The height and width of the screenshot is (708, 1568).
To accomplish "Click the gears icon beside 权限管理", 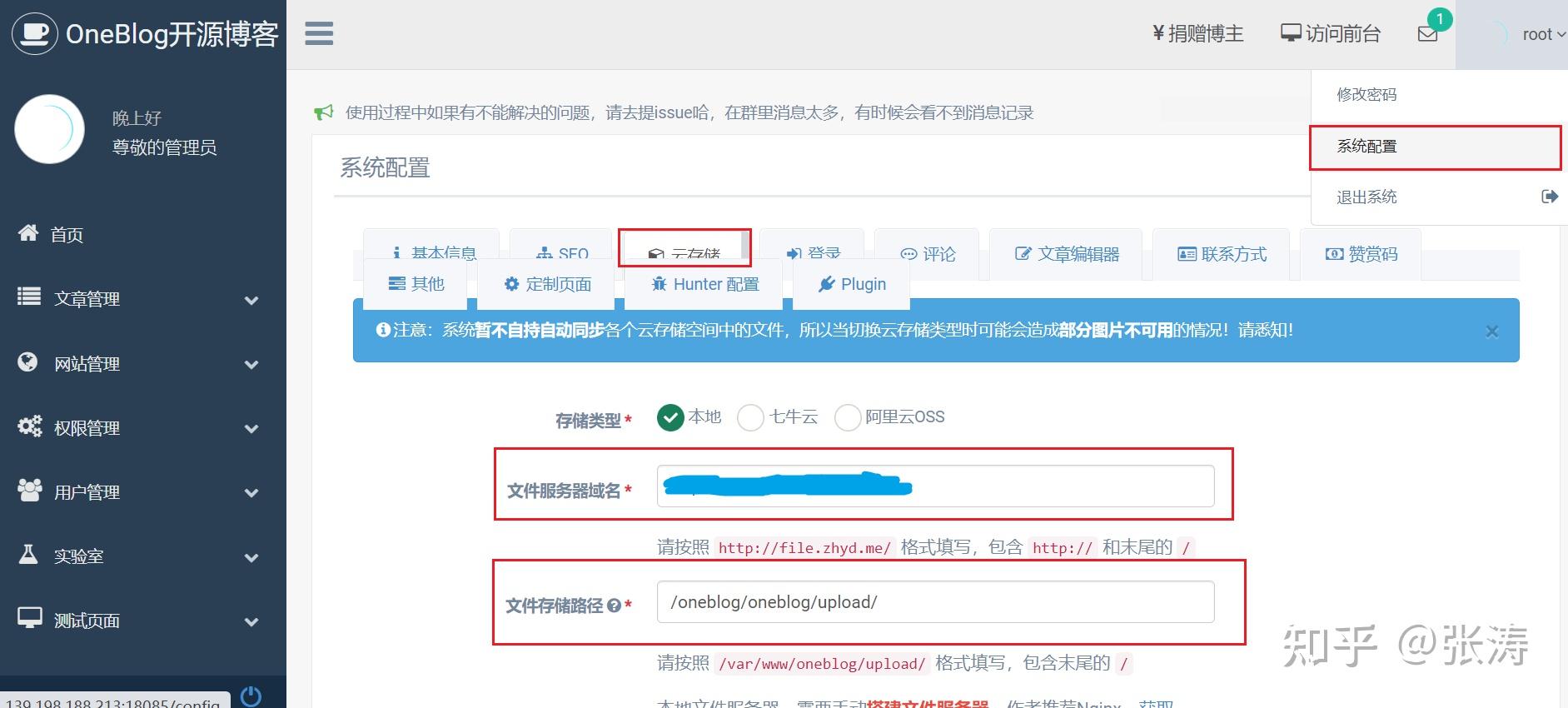I will (30, 426).
